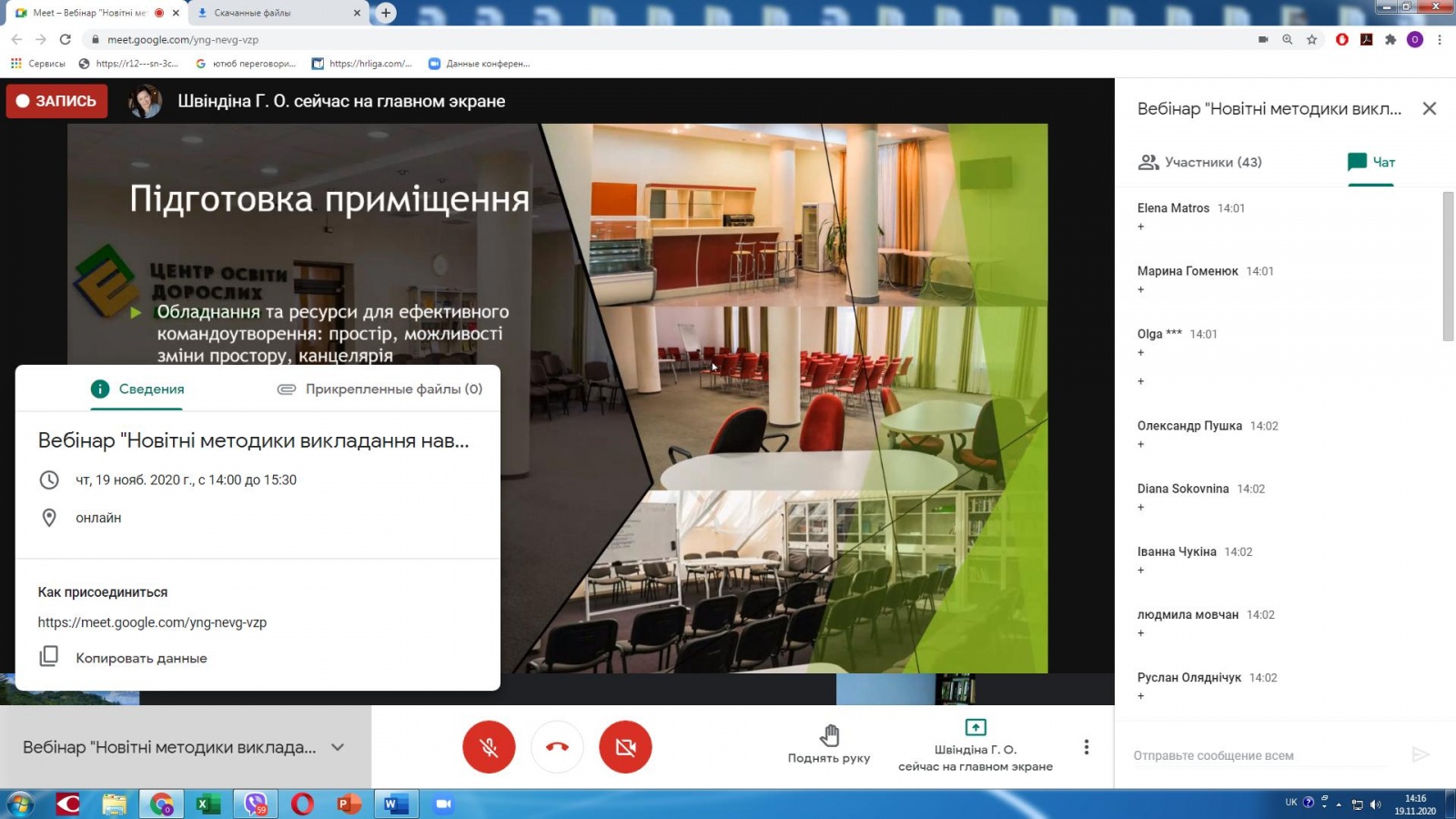The image size is (1456, 819).
Task: Switch to Участники (43) tab
Action: click(x=1200, y=162)
